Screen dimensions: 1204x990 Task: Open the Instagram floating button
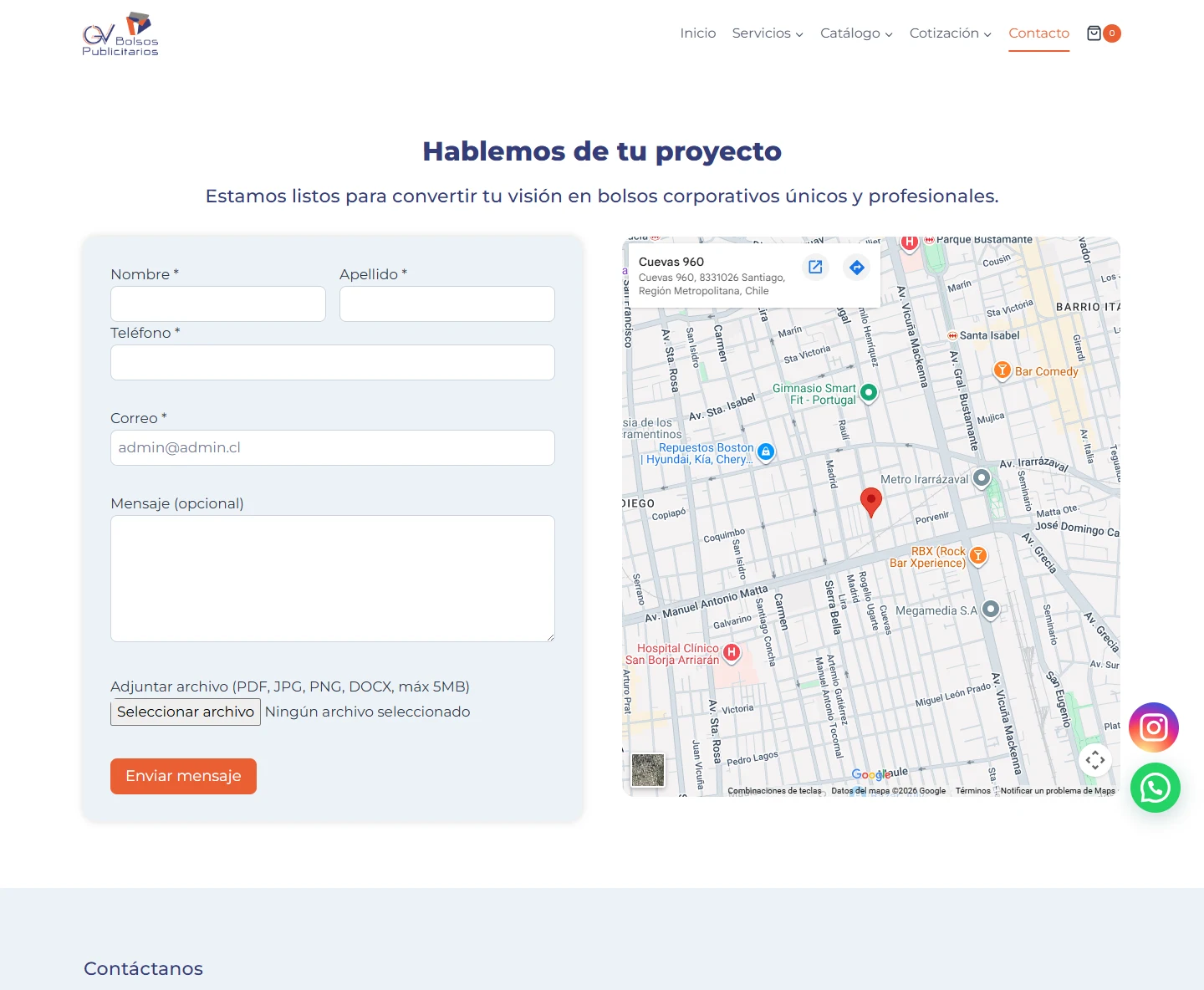[x=1154, y=727]
